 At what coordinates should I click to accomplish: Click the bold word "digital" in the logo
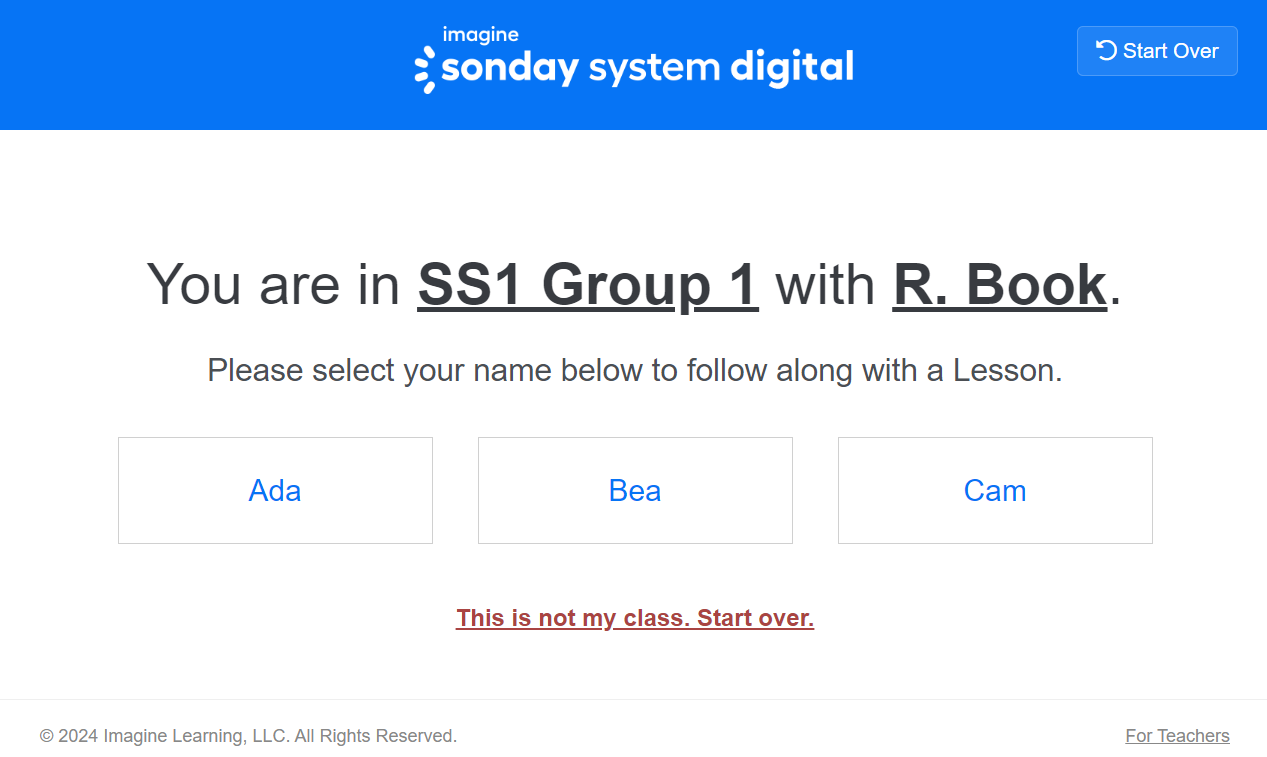click(x=792, y=68)
